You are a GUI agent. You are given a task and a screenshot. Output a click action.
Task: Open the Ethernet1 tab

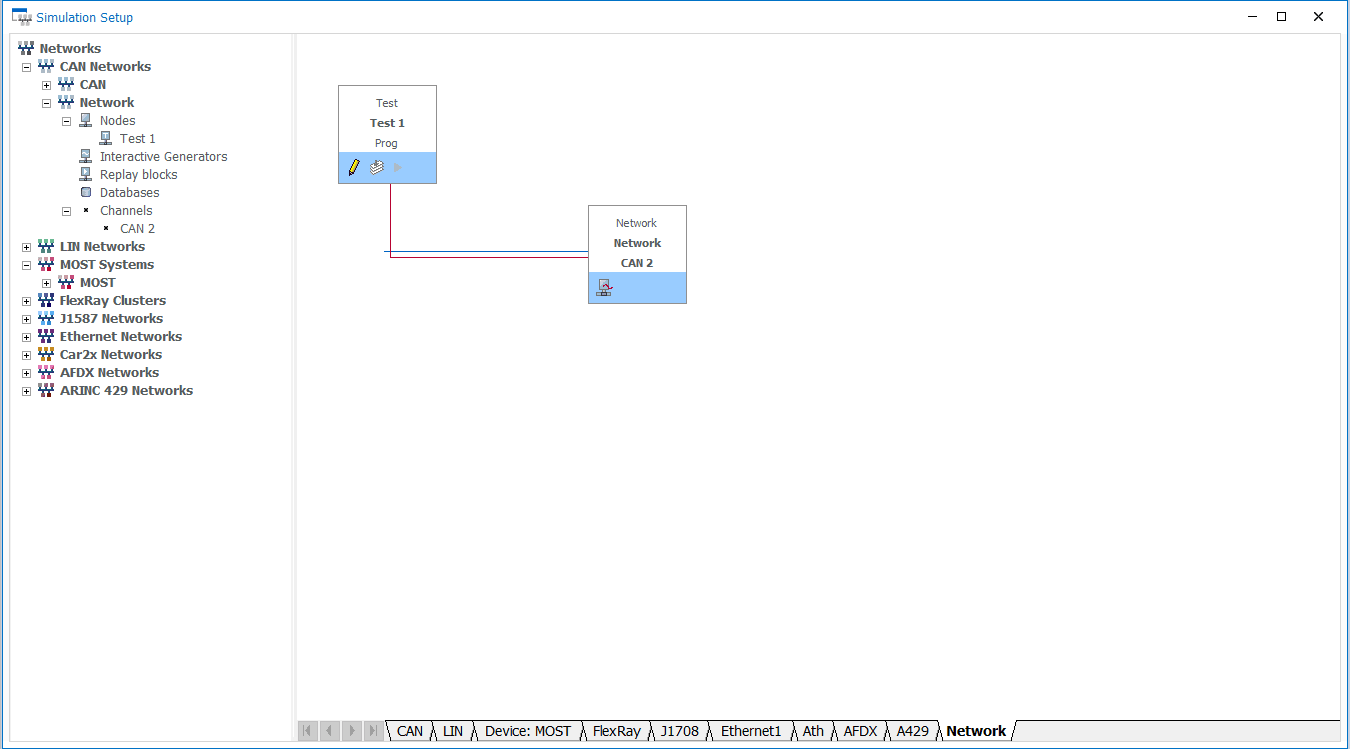751,731
